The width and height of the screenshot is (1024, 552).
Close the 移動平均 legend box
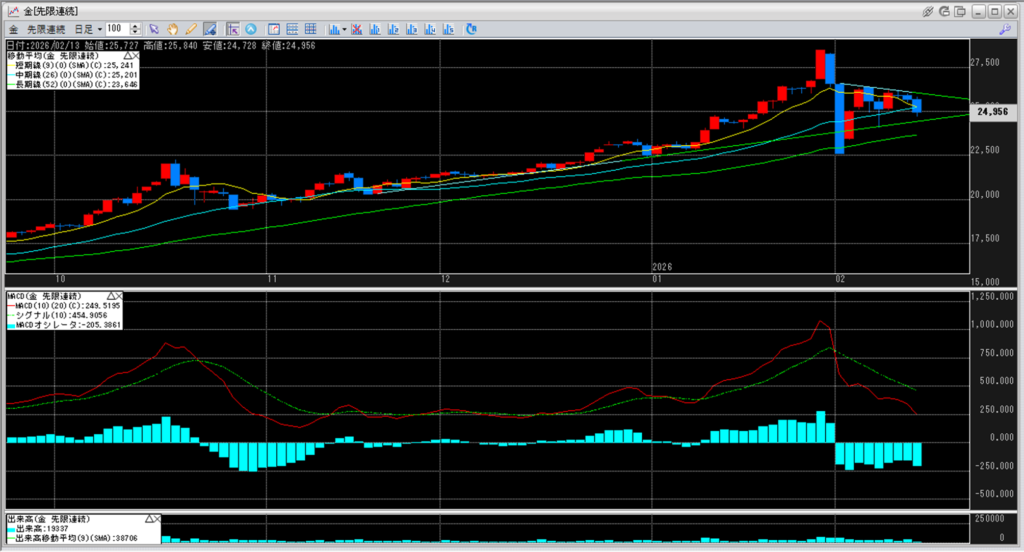pyautogui.click(x=136, y=57)
